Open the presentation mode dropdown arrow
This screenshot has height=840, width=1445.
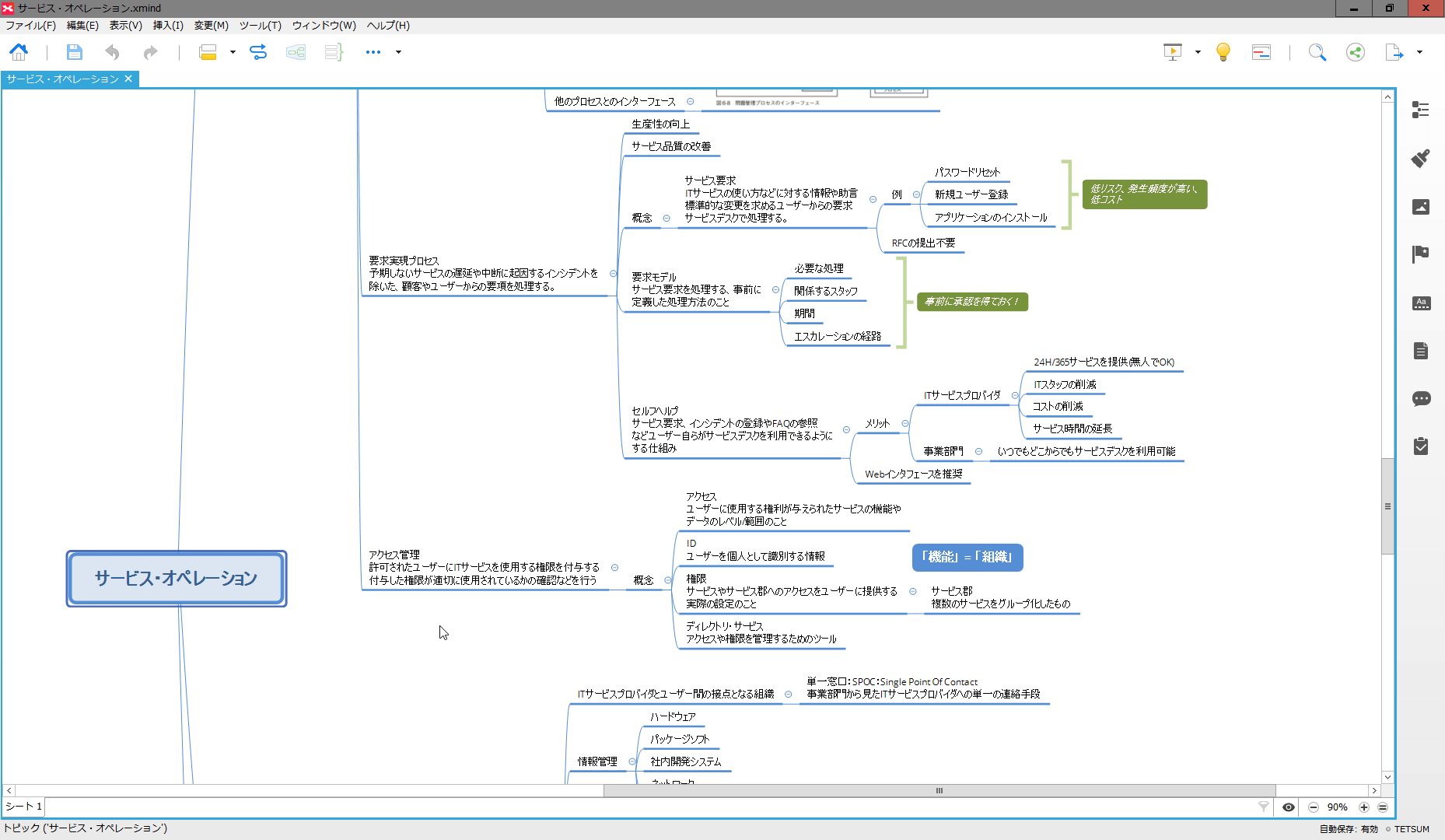click(x=1198, y=52)
